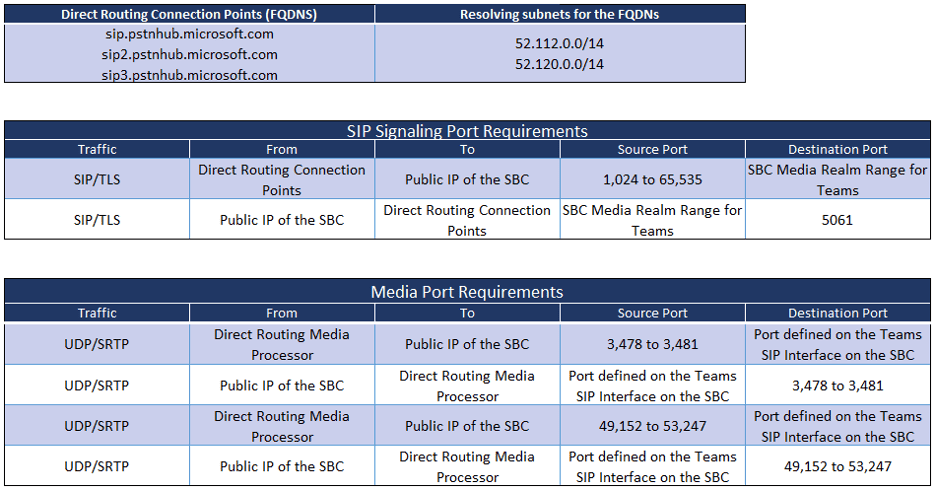Click 'Destination Port' header in SIP Signaling table
The height and width of the screenshot is (492, 936).
coord(838,149)
